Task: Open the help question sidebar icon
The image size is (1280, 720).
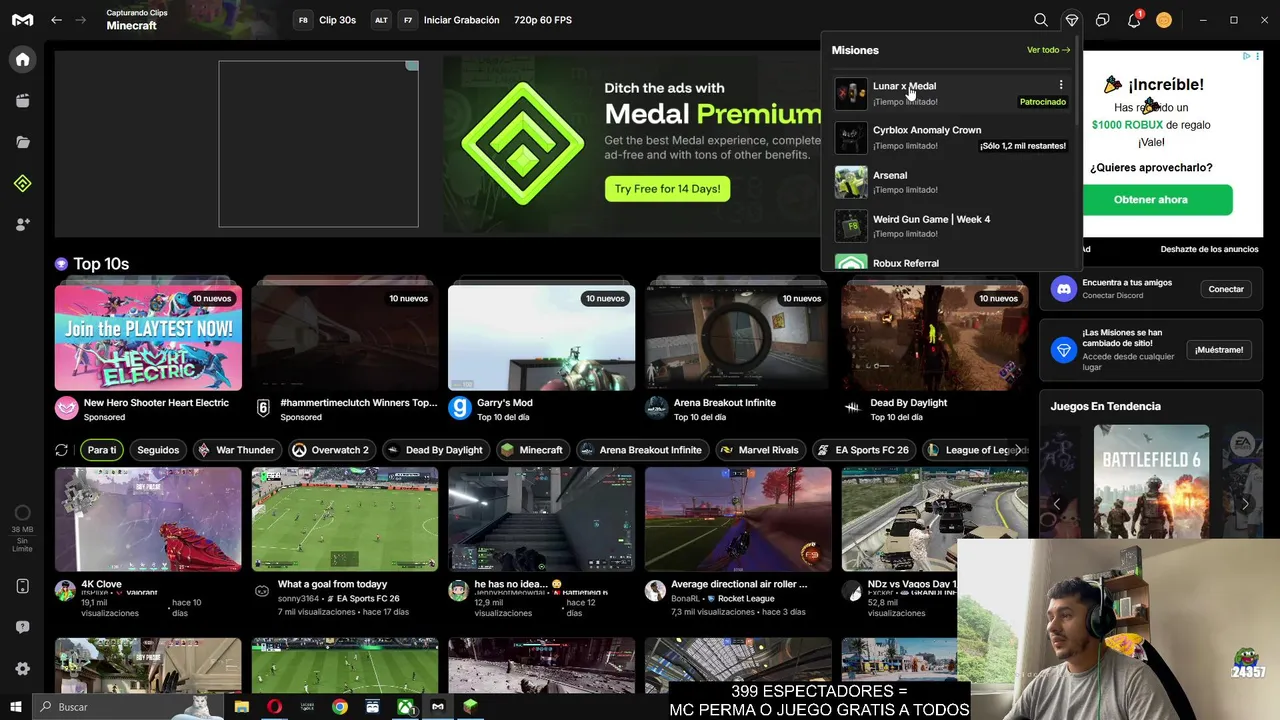Action: coord(22,627)
